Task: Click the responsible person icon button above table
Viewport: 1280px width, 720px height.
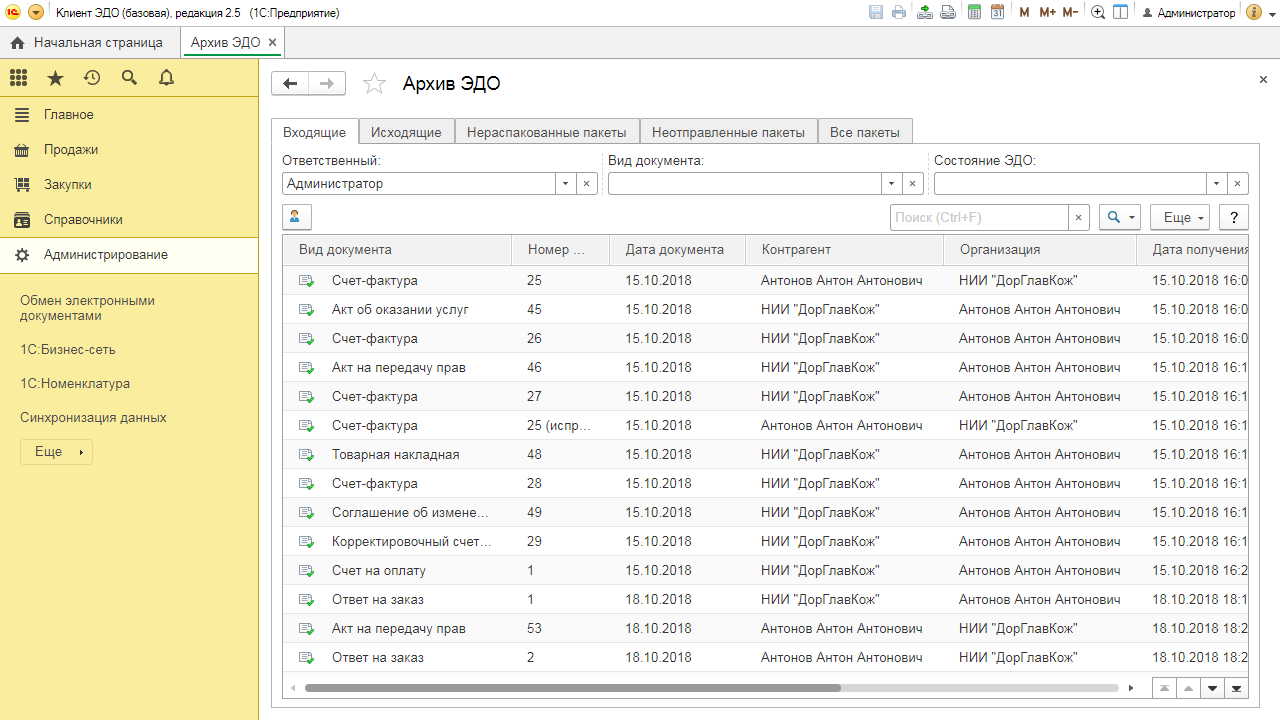Action: (x=297, y=217)
